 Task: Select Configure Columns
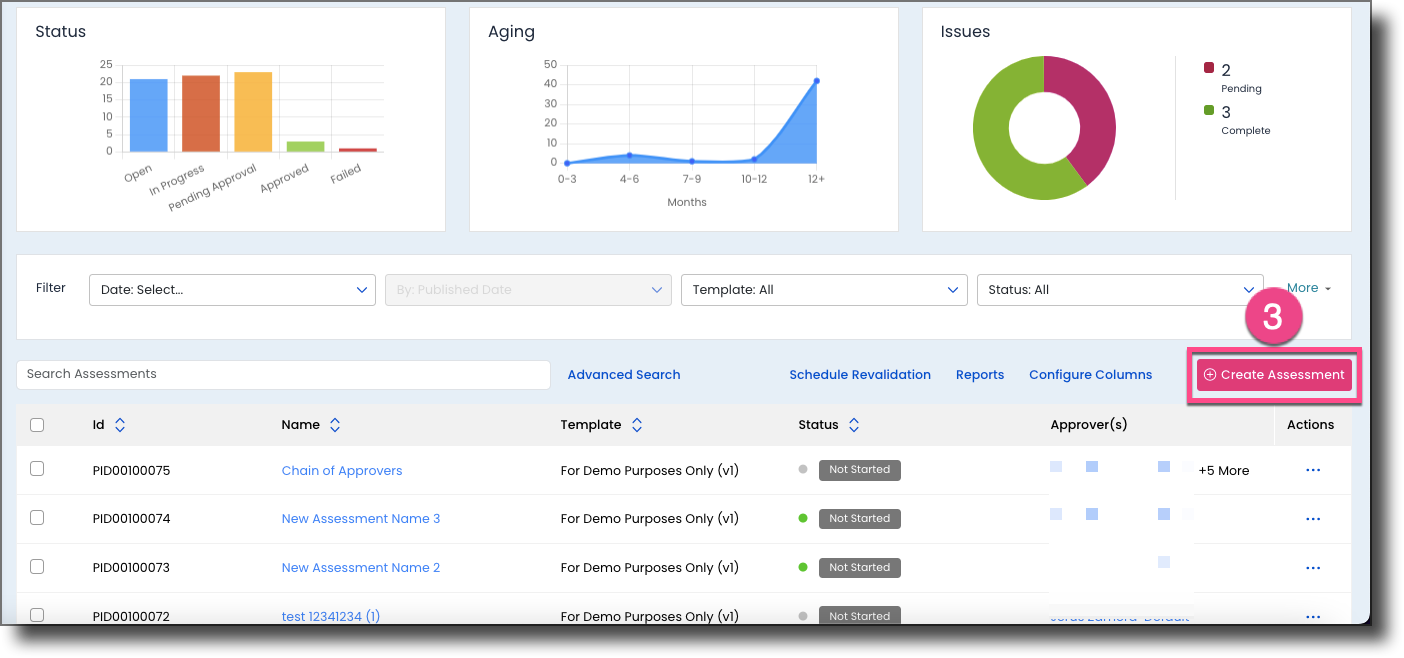(x=1090, y=374)
